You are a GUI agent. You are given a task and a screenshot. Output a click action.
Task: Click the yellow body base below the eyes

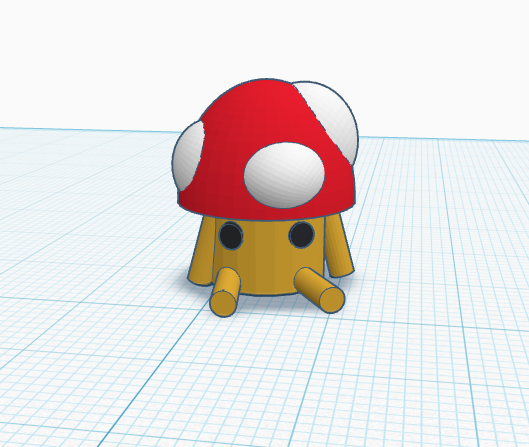pyautogui.click(x=267, y=282)
